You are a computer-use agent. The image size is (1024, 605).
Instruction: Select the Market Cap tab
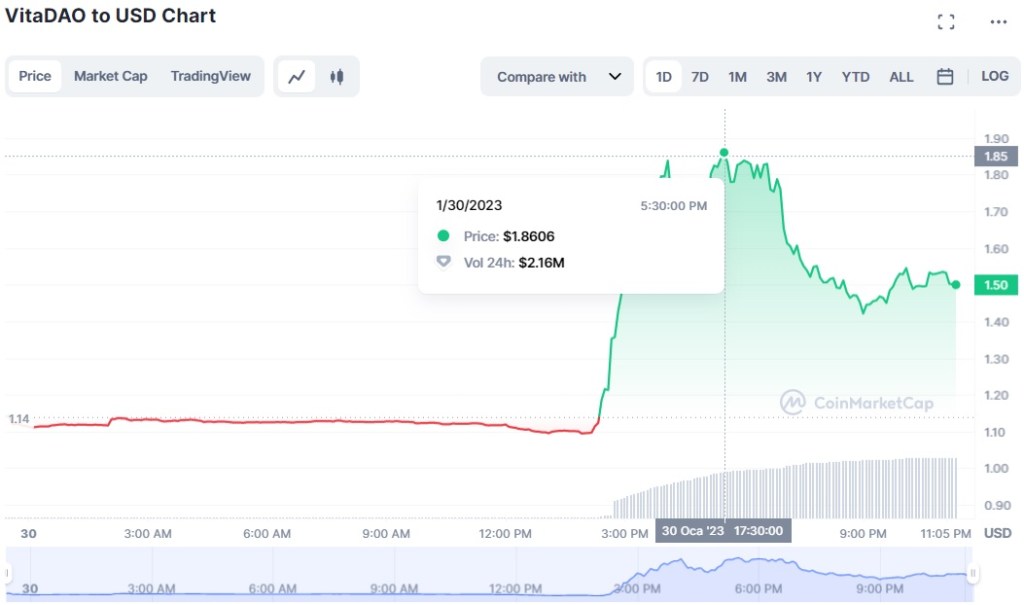coord(110,76)
